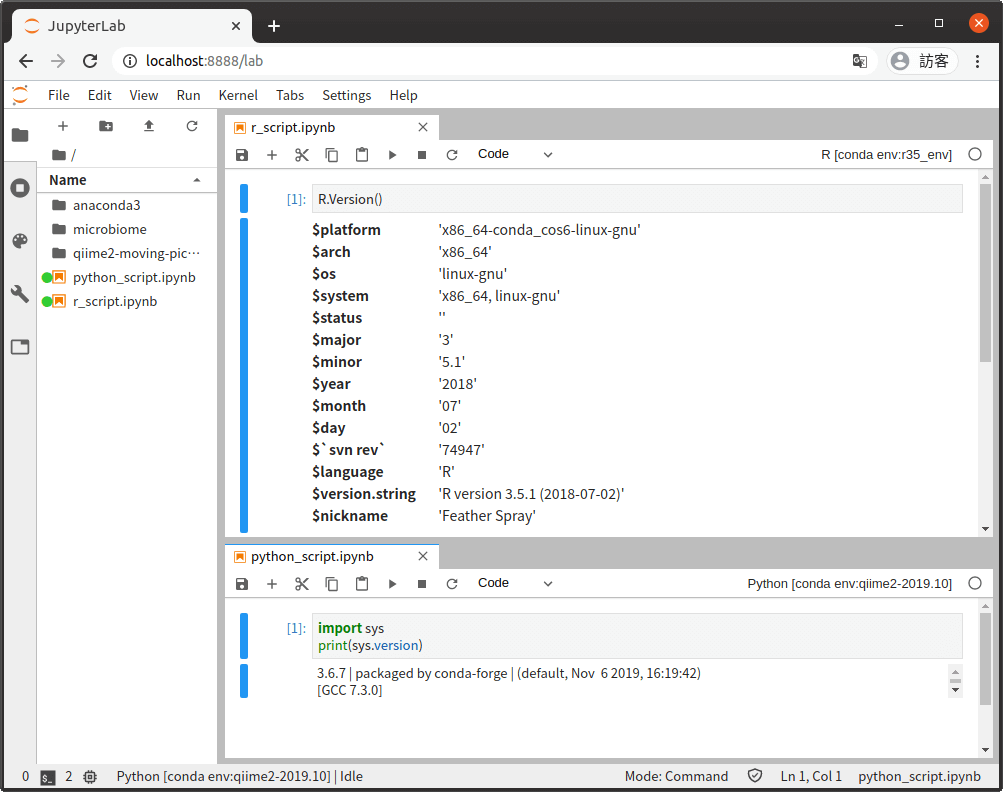Switch kernel via R [conda env:r35_env] label
This screenshot has height=792, width=1003.
(886, 155)
